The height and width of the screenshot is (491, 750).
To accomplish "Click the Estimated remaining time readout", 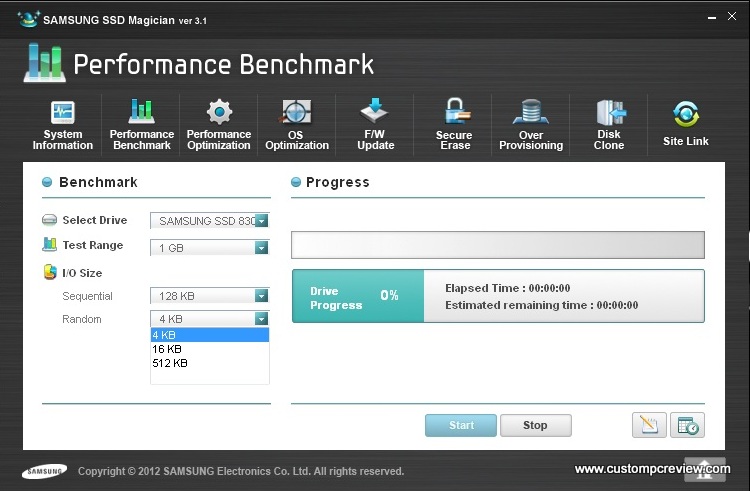I will pyautogui.click(x=541, y=305).
